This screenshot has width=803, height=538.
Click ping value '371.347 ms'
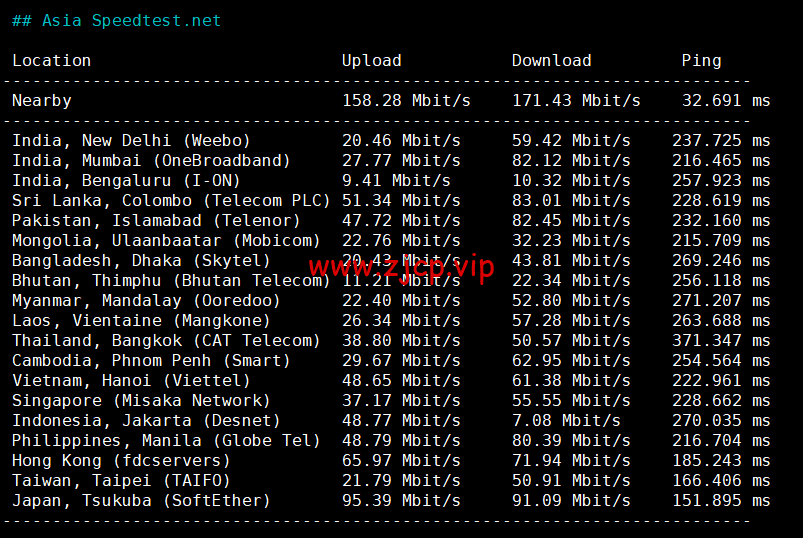(721, 340)
